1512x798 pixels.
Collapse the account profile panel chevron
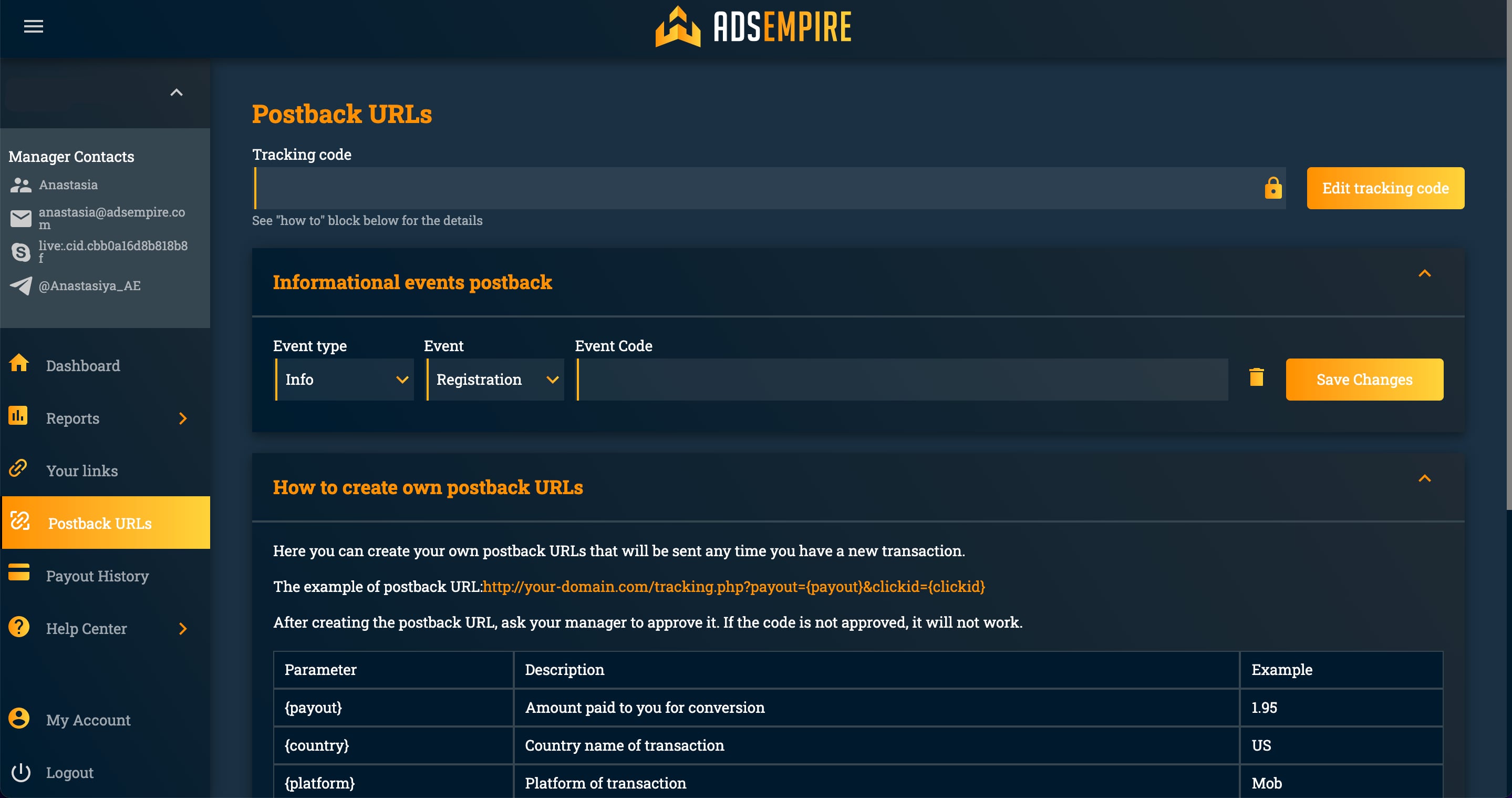176,92
